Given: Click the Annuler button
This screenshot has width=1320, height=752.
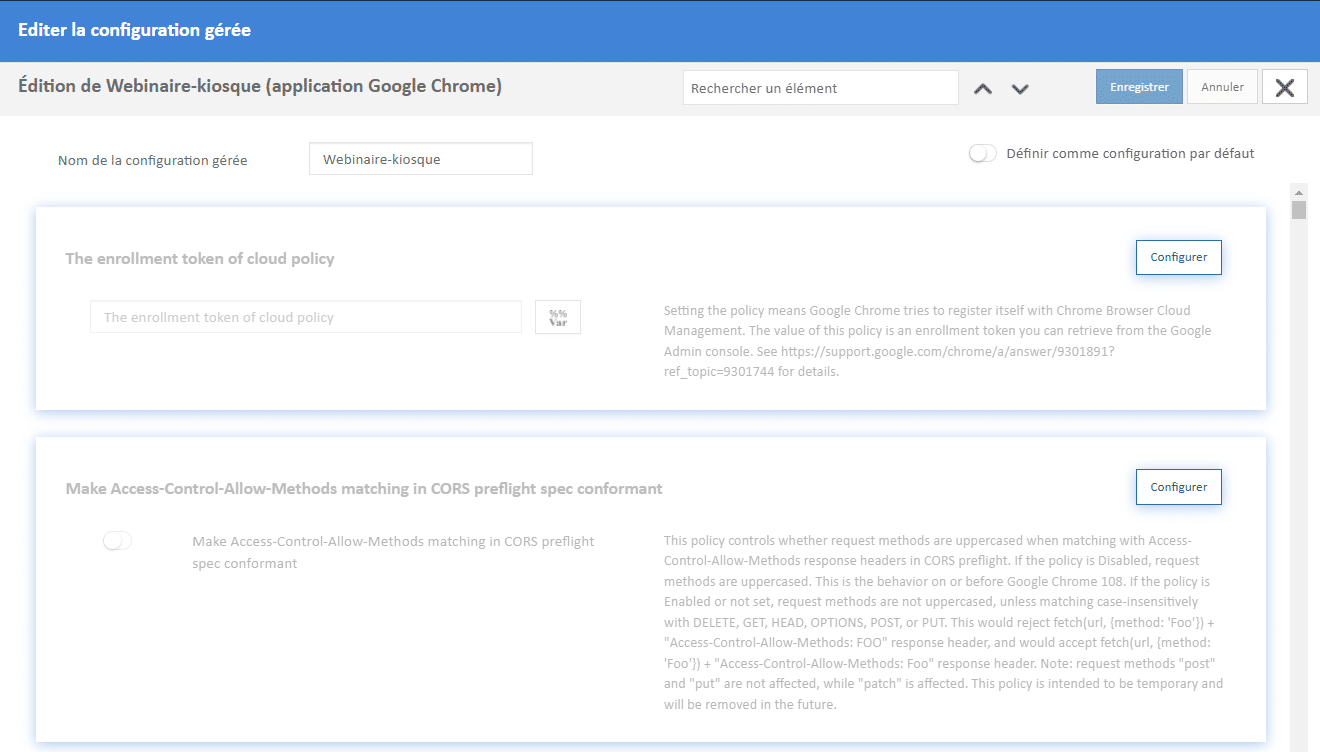Looking at the screenshot, I should click(1222, 87).
